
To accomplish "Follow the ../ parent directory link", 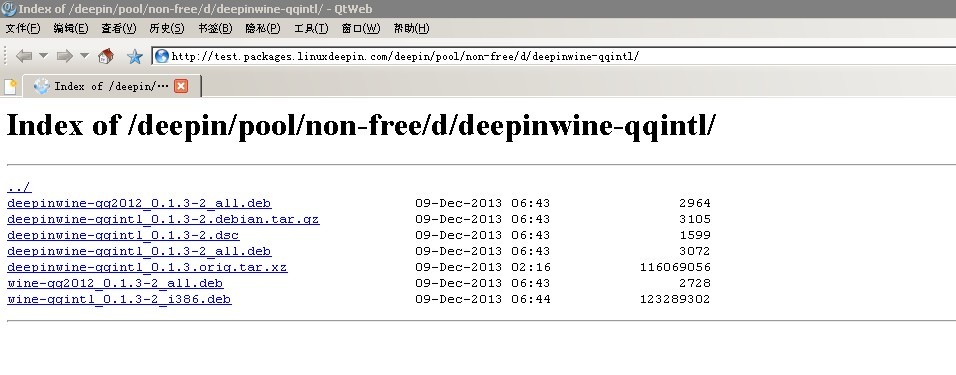I will [19, 187].
